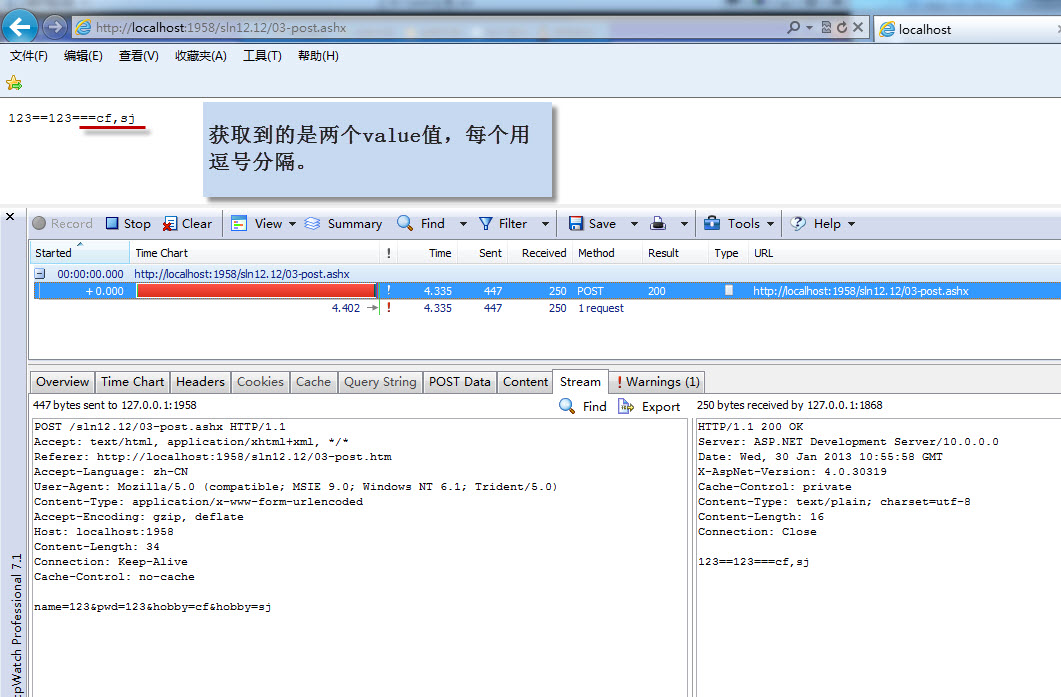The height and width of the screenshot is (697, 1061).
Task: Expand the Help dropdown arrow
Action: pos(851,224)
